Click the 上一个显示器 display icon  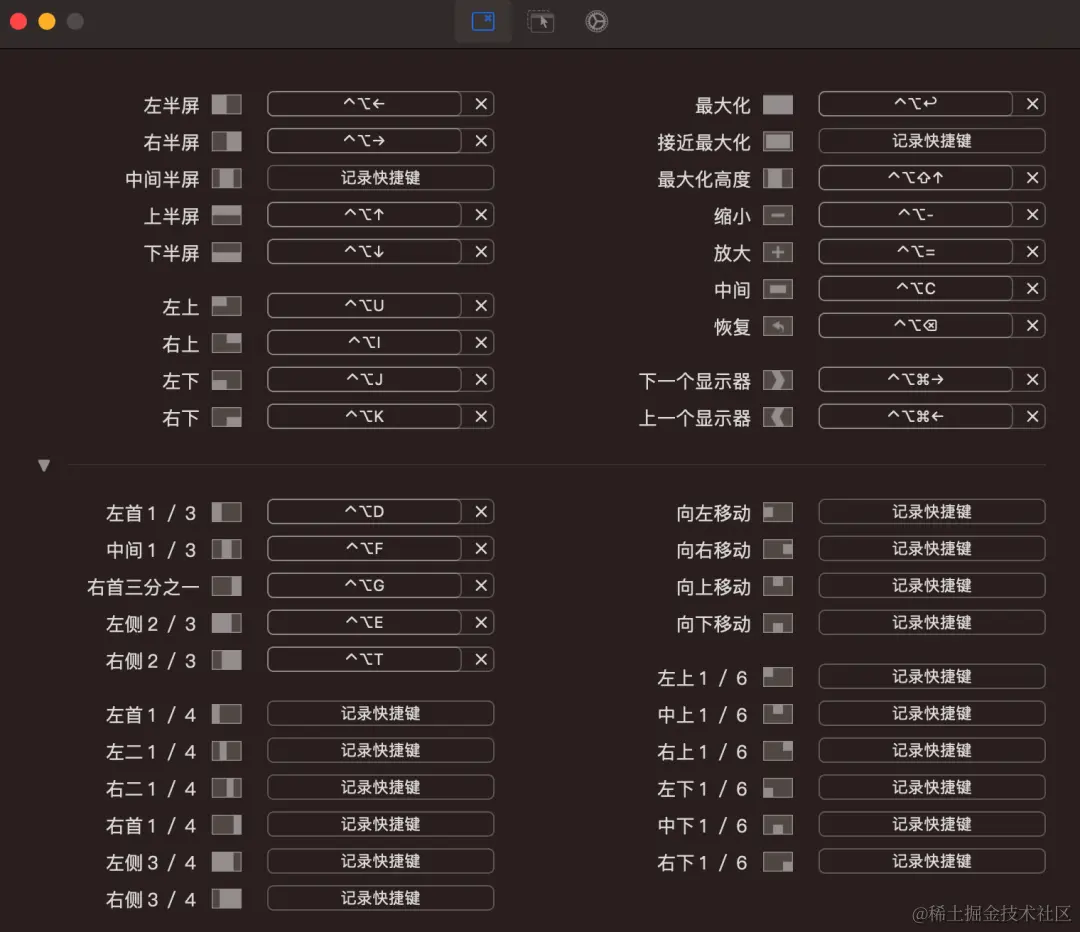click(779, 416)
